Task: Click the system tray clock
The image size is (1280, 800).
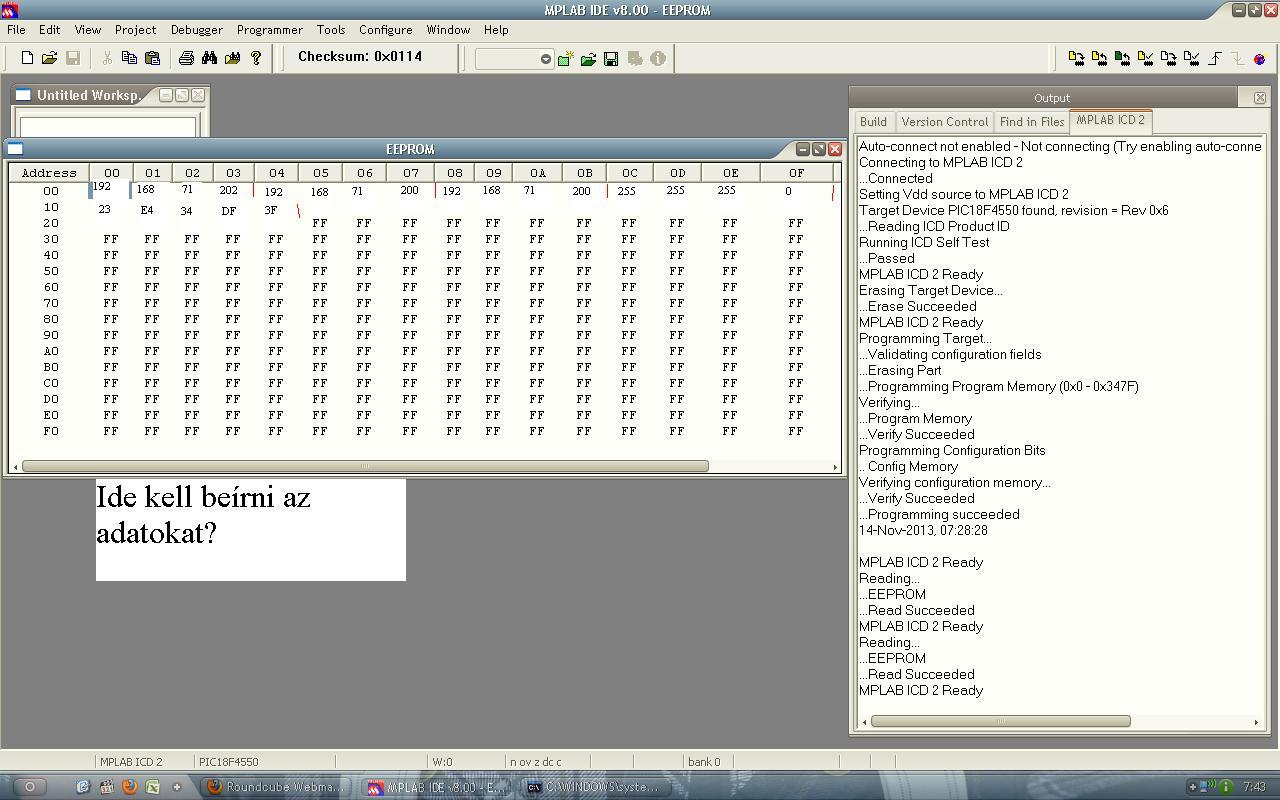Action: [x=1254, y=787]
